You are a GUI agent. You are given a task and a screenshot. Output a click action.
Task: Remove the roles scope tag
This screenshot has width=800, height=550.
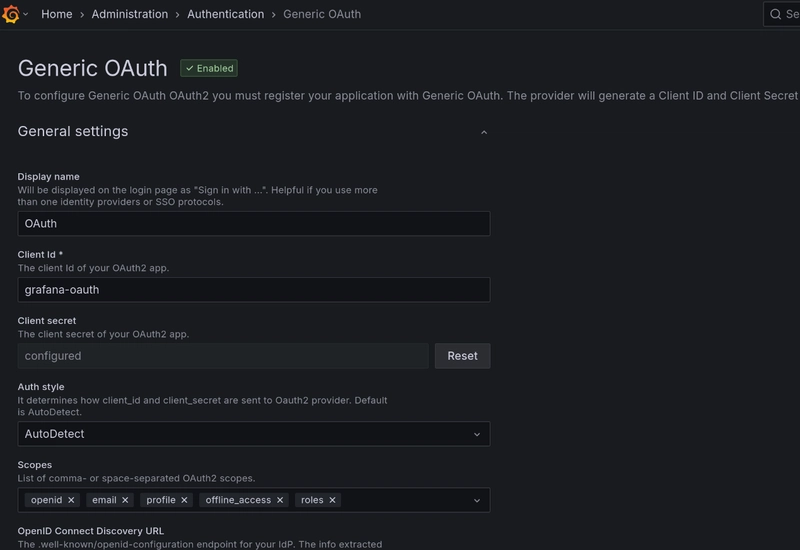(x=332, y=501)
